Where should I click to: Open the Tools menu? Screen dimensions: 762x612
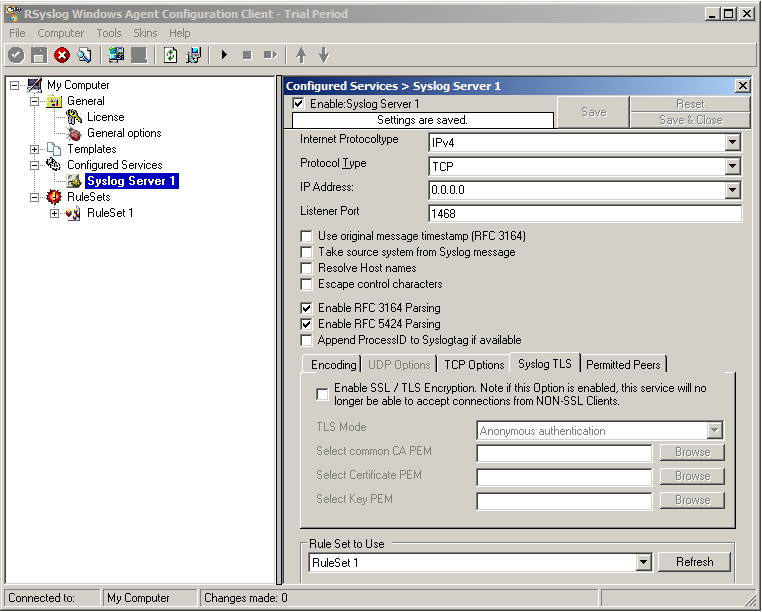pyautogui.click(x=109, y=33)
